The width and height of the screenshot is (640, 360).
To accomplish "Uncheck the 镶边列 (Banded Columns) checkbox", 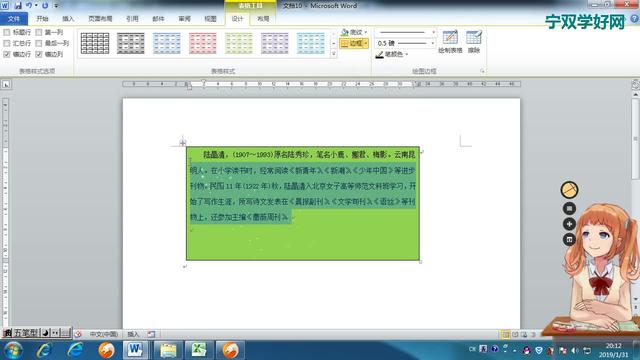I will [39, 54].
